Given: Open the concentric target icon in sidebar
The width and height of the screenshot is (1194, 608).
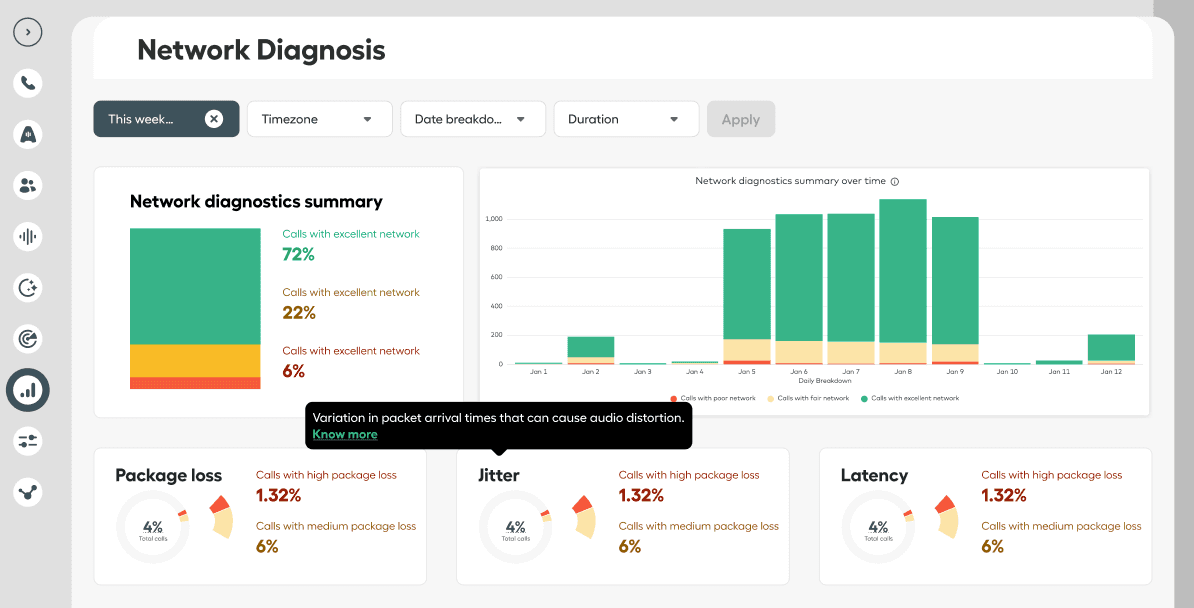Looking at the screenshot, I should [x=28, y=339].
